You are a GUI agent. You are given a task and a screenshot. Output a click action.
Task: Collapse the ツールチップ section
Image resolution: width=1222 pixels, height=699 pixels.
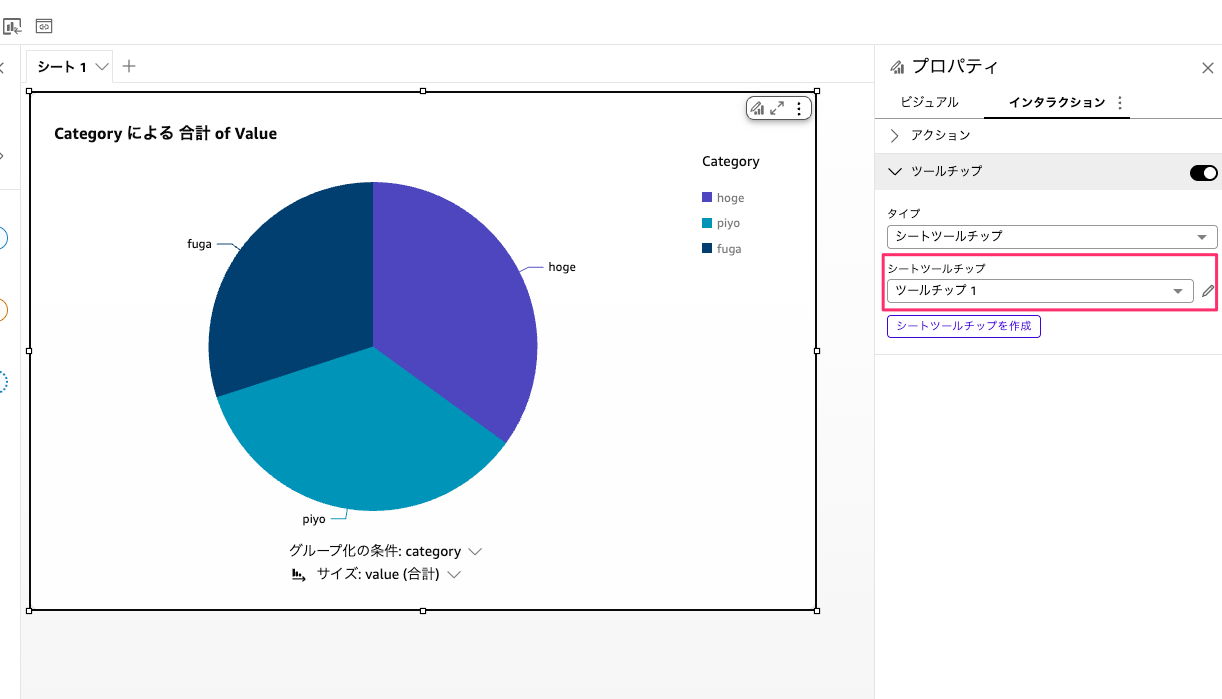[x=895, y=172]
